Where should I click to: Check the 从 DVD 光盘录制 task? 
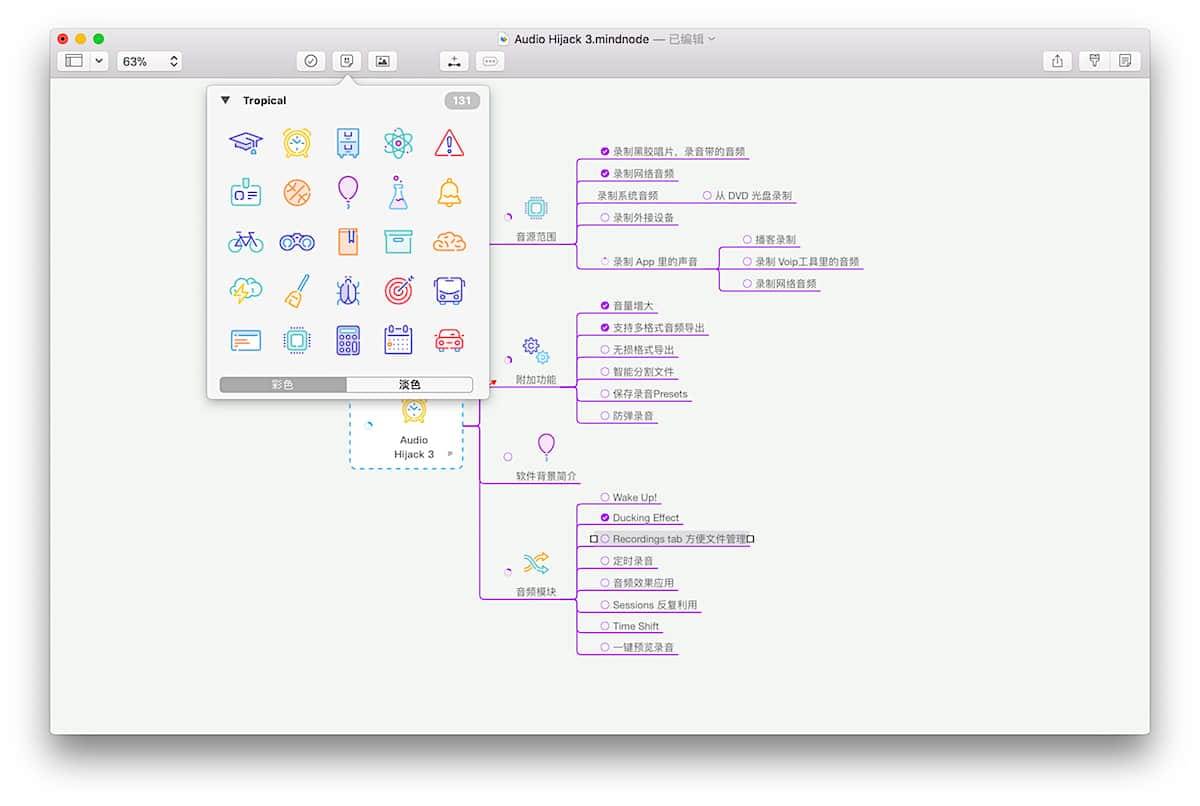707,196
